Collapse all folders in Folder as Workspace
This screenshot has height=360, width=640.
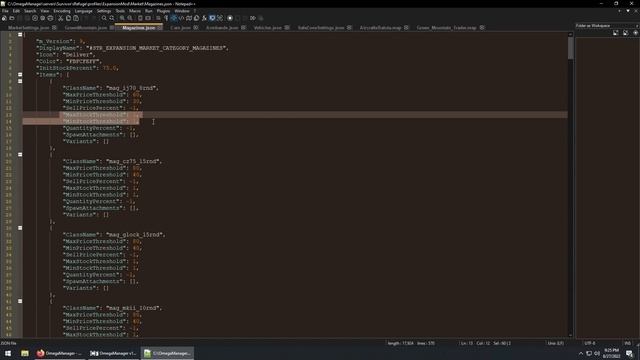pos(626,33)
